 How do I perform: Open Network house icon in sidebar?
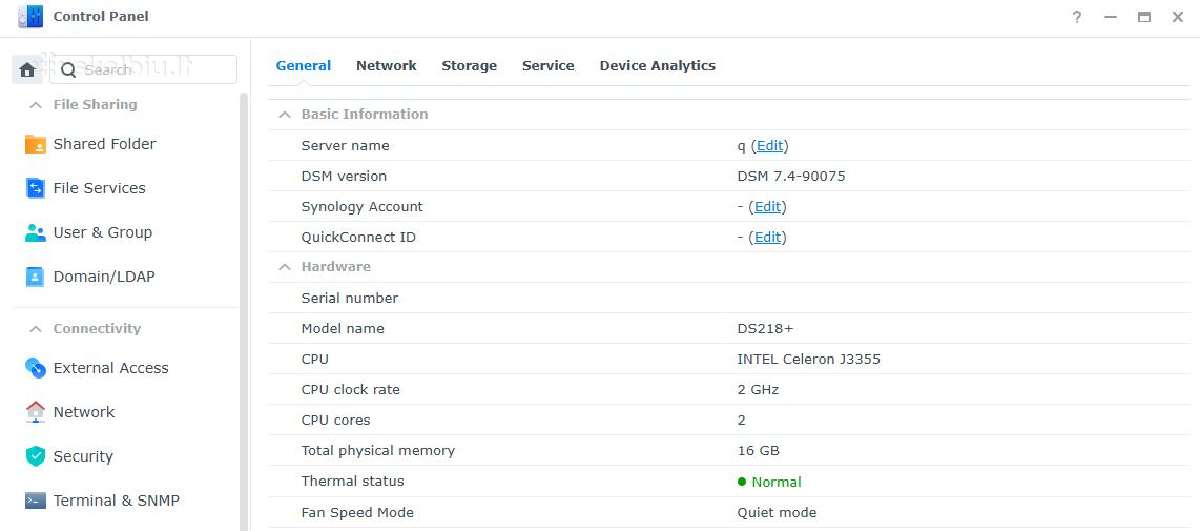tap(35, 412)
